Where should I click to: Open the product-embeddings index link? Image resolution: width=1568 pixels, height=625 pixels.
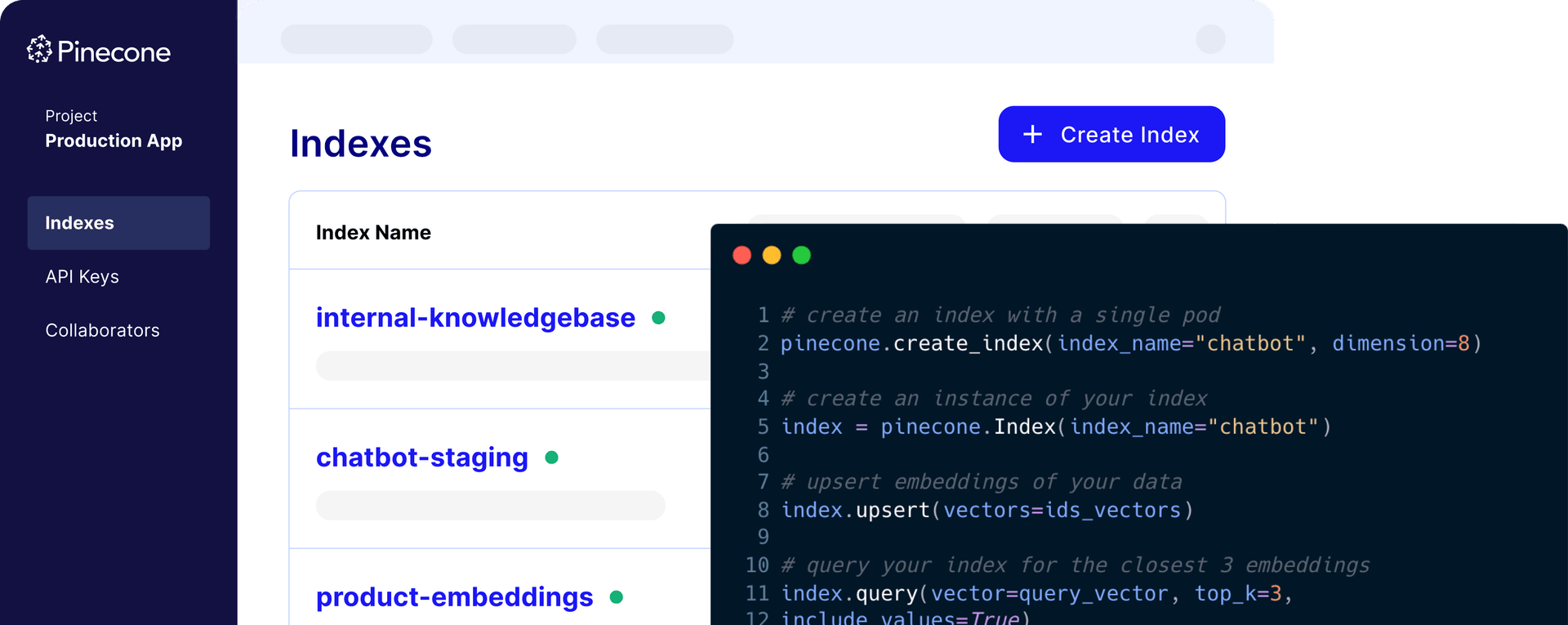point(454,597)
